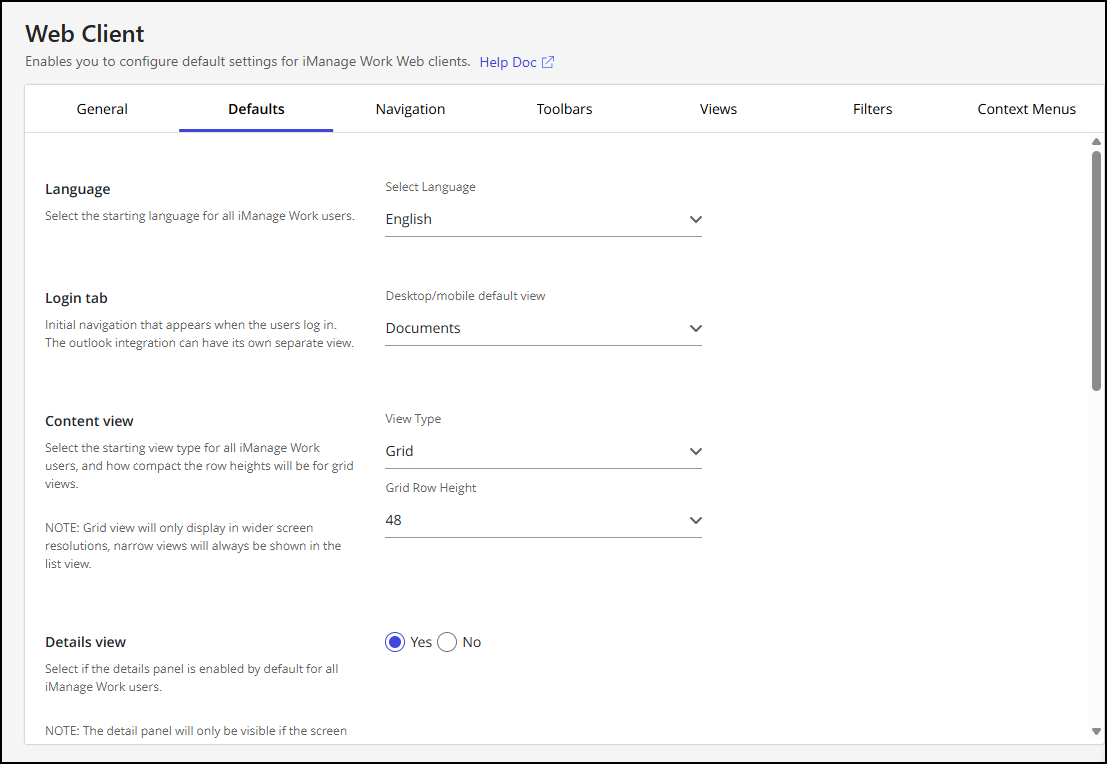Open the Desktop/mobile default view dropdown
The height and width of the screenshot is (764, 1107).
point(543,328)
